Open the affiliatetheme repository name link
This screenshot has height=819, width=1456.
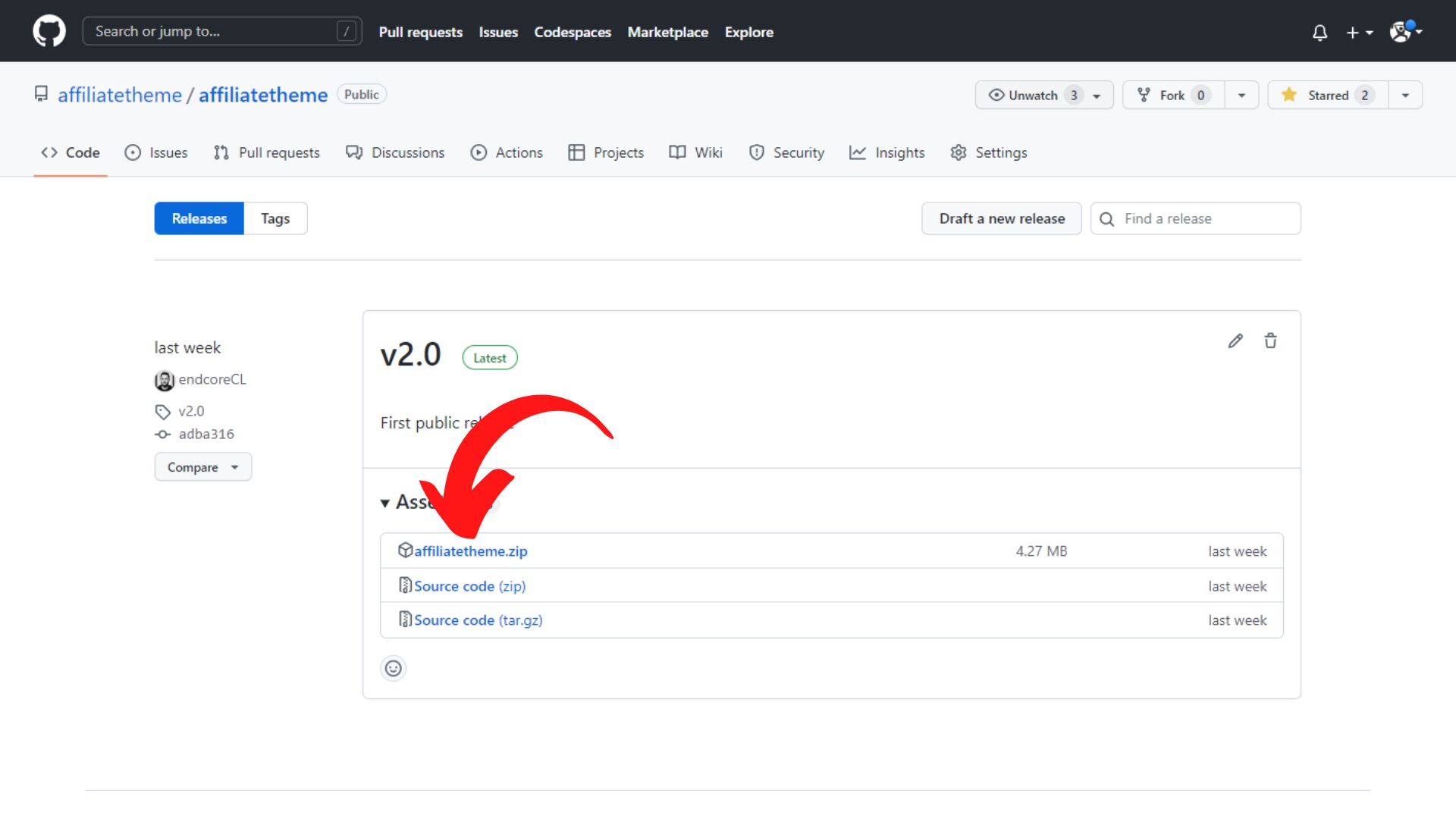pyautogui.click(x=263, y=95)
